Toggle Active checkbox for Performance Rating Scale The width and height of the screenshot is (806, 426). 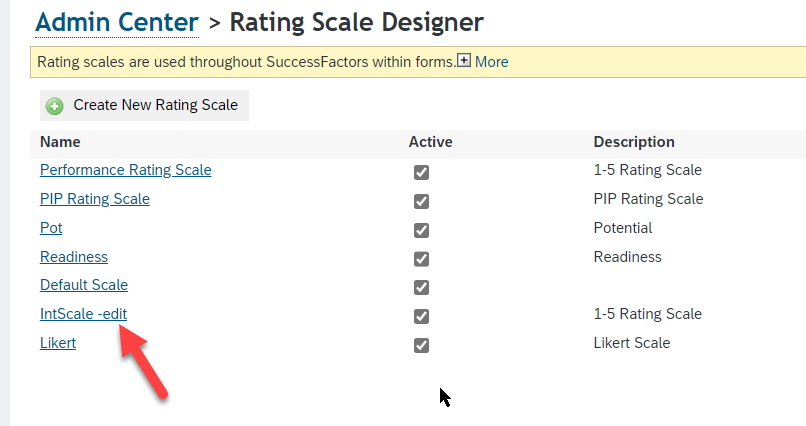click(422, 172)
